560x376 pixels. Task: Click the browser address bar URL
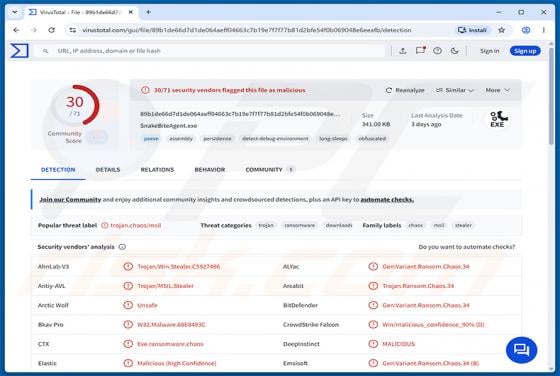coord(246,30)
